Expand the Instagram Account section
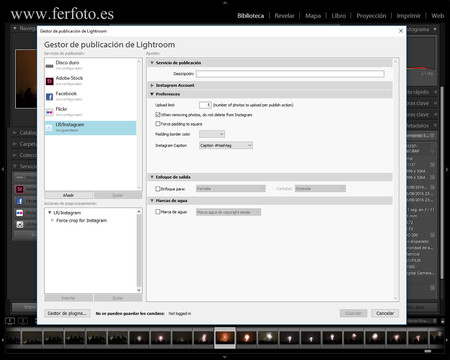Image resolution: width=450 pixels, height=360 pixels. (x=152, y=85)
